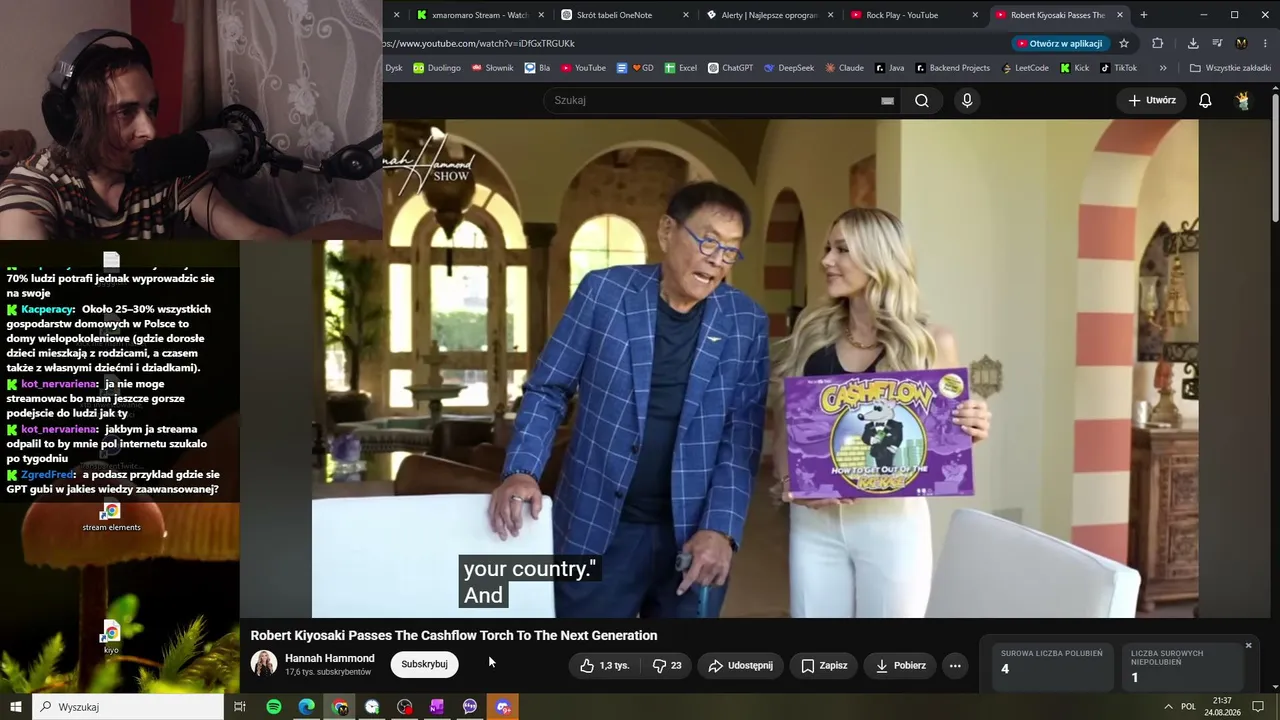Viewport: 1280px width, 720px height.
Task: Click the Udostępnij share button
Action: [740, 665]
